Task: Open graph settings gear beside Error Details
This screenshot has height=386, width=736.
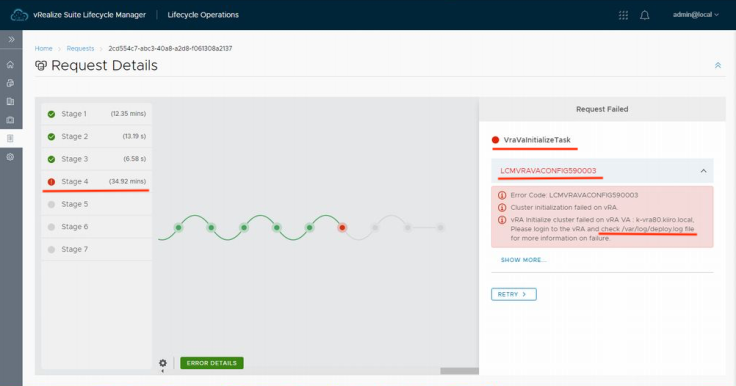Action: coord(163,363)
